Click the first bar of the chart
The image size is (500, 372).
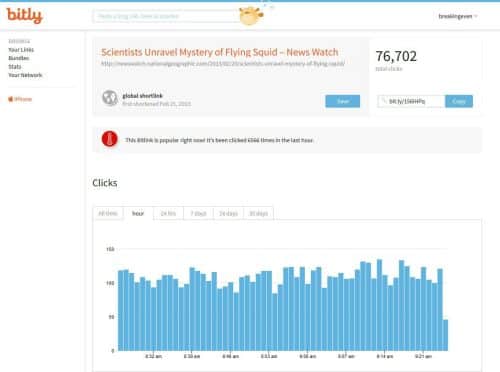[121, 311]
